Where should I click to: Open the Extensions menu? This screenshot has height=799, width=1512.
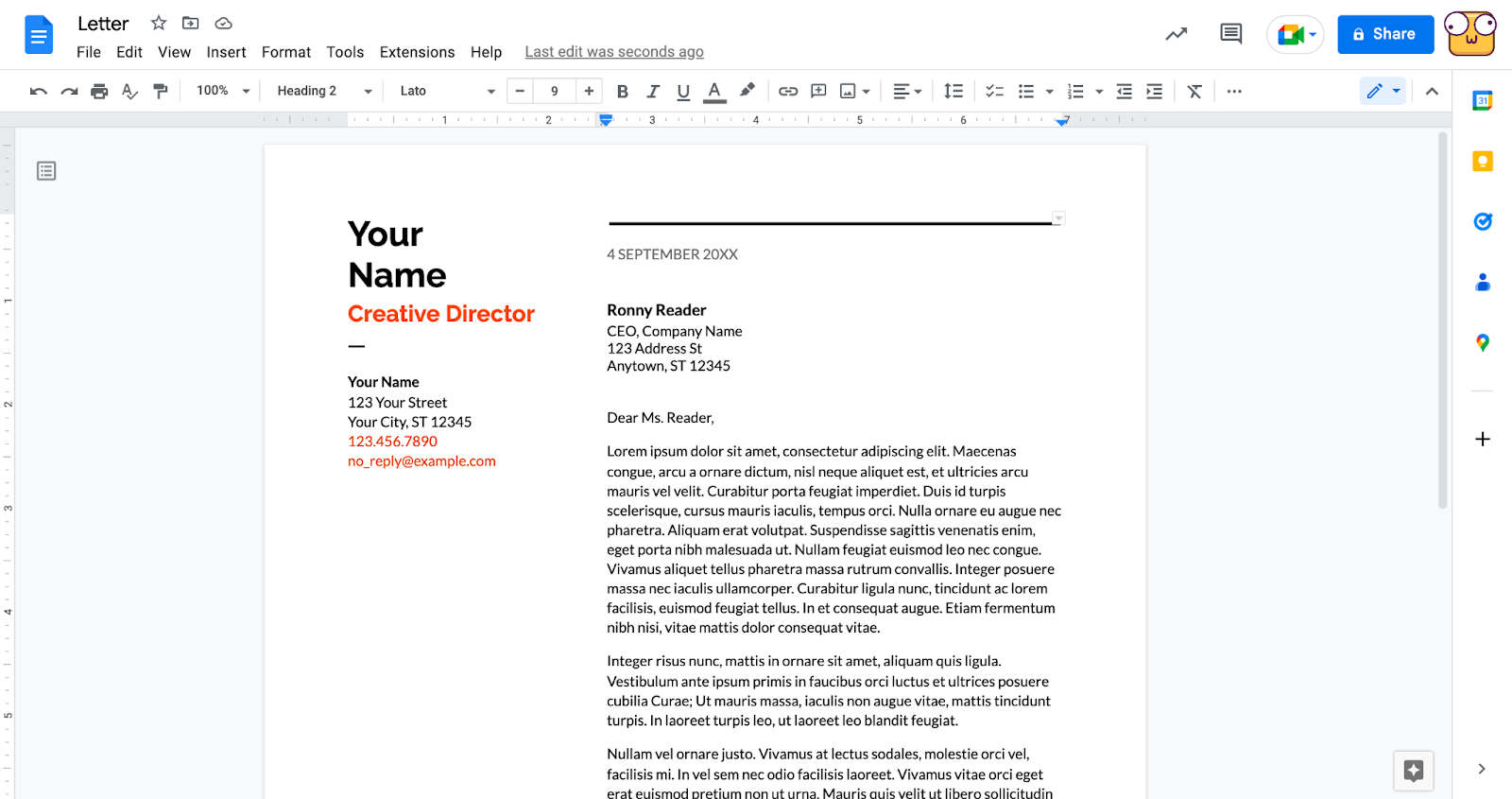tap(417, 52)
